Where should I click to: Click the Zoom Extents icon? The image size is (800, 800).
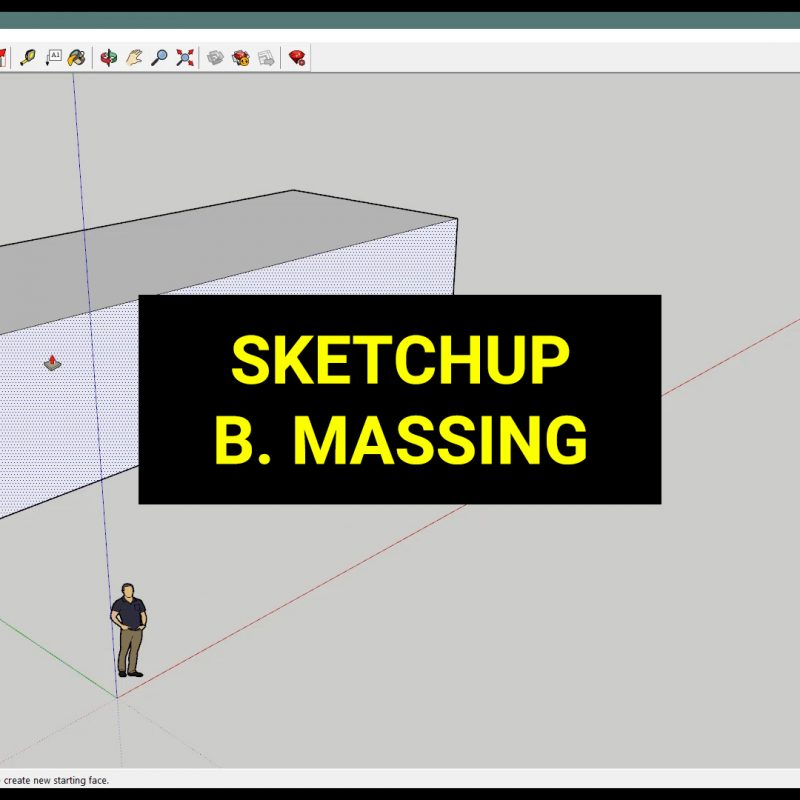pos(185,57)
